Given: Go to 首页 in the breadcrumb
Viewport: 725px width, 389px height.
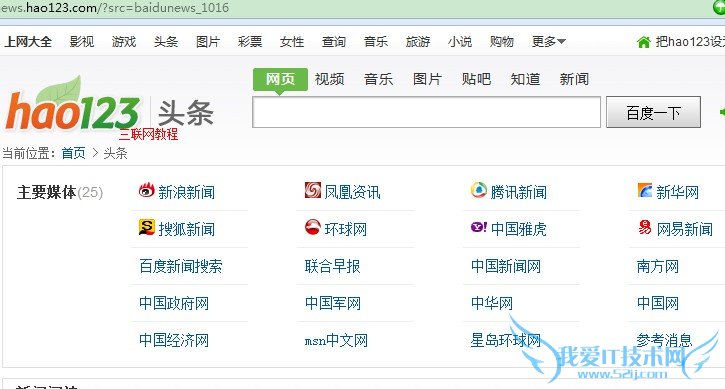Looking at the screenshot, I should (74, 153).
